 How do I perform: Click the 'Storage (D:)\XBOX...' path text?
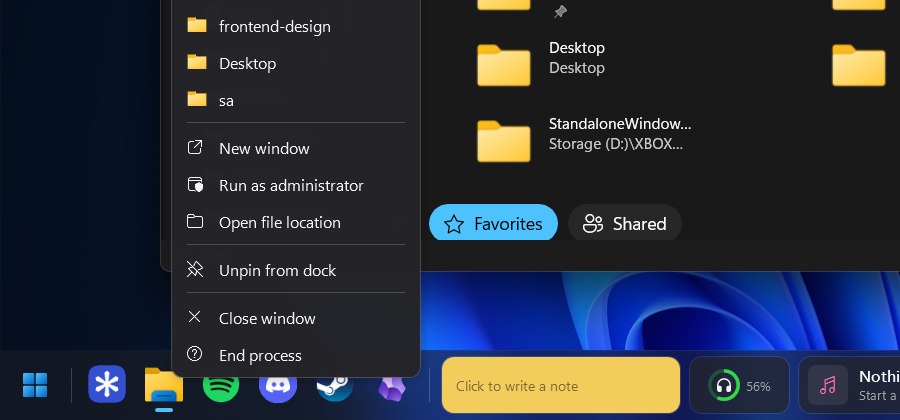616,143
